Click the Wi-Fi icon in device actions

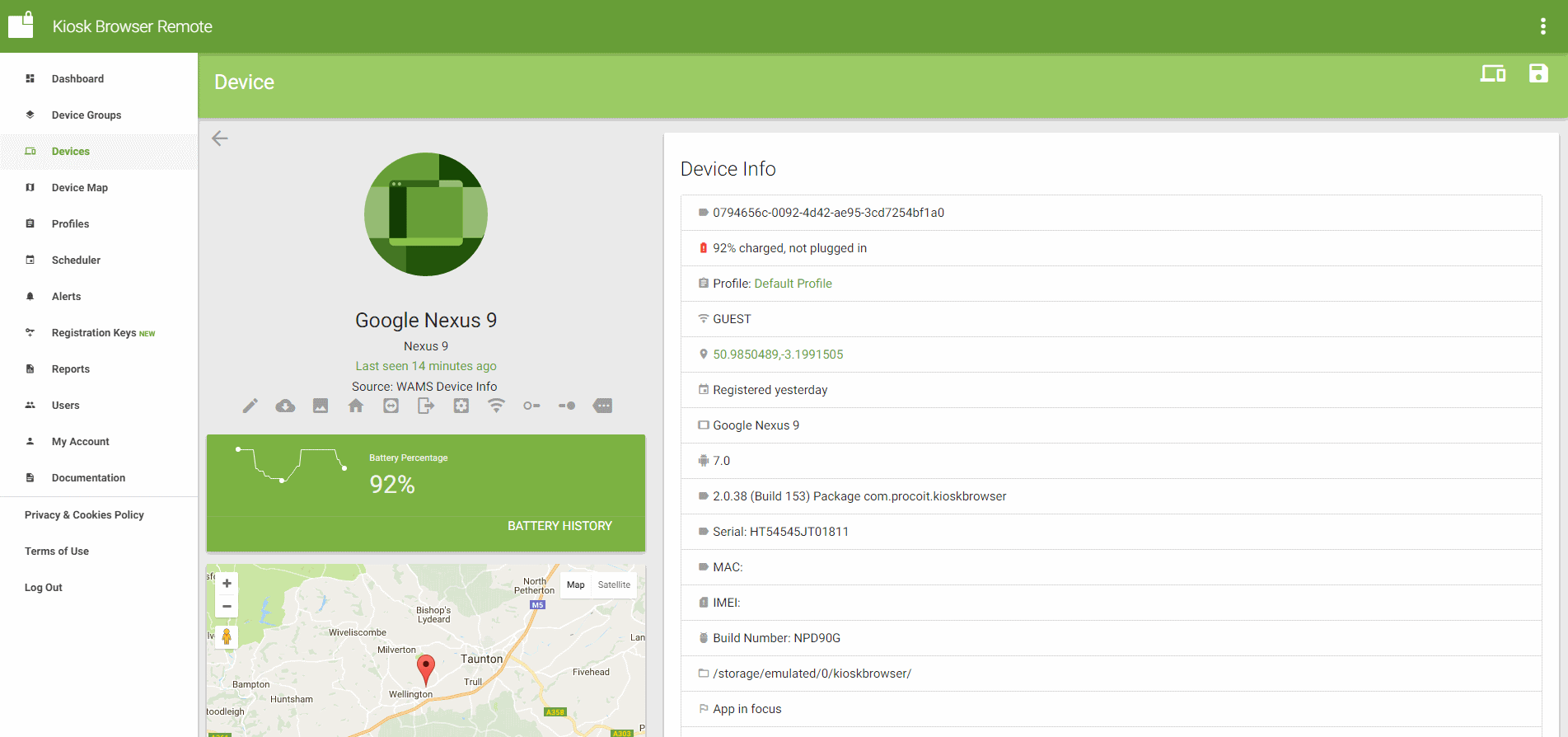[x=496, y=406]
